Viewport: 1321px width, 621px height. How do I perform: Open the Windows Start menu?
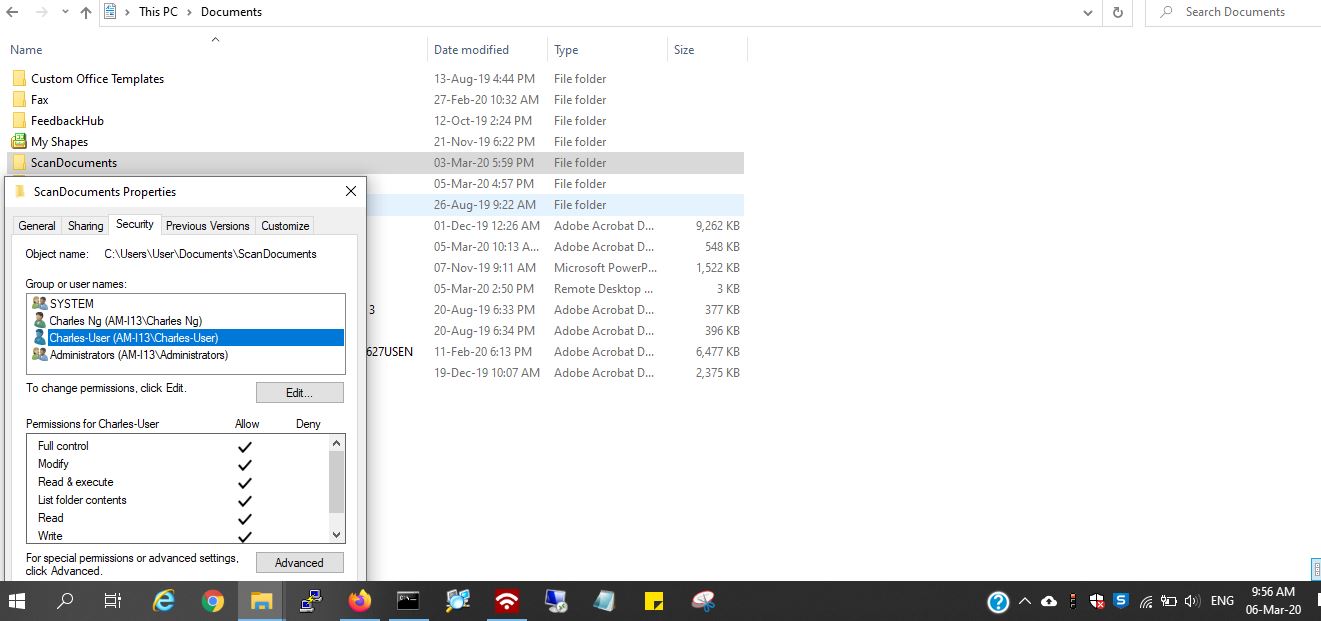coord(17,601)
